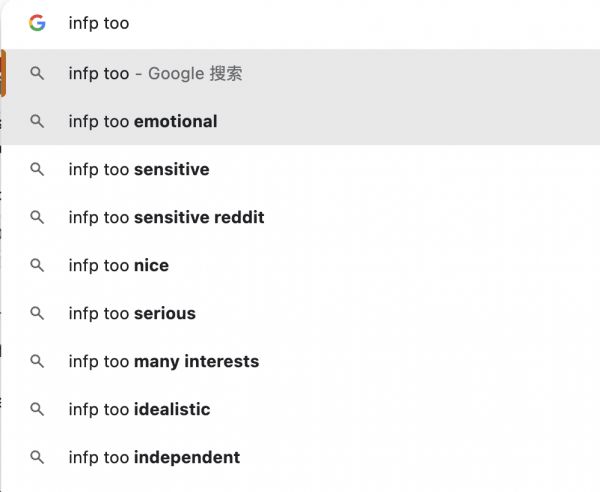Choose the "infp too nice" suggestion
This screenshot has height=492, width=600.
119,265
